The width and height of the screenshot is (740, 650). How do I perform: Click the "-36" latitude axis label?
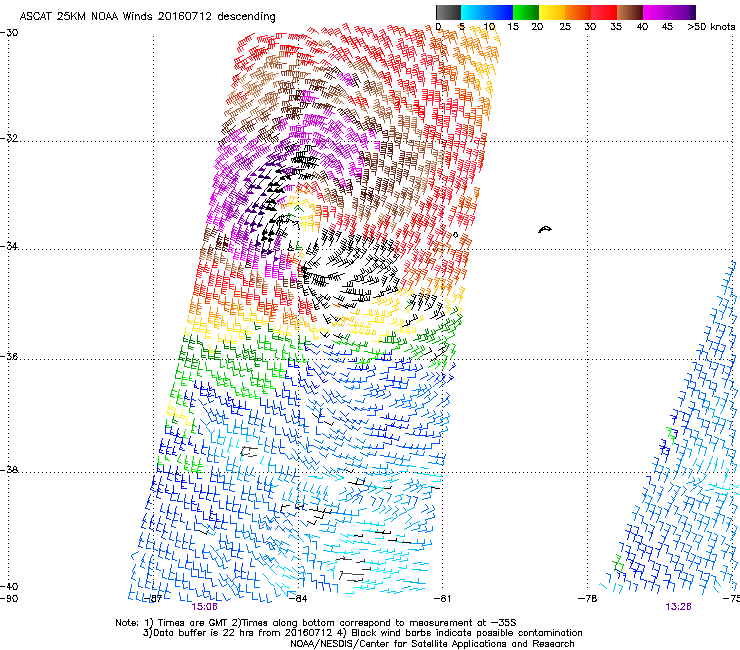pyautogui.click(x=9, y=356)
